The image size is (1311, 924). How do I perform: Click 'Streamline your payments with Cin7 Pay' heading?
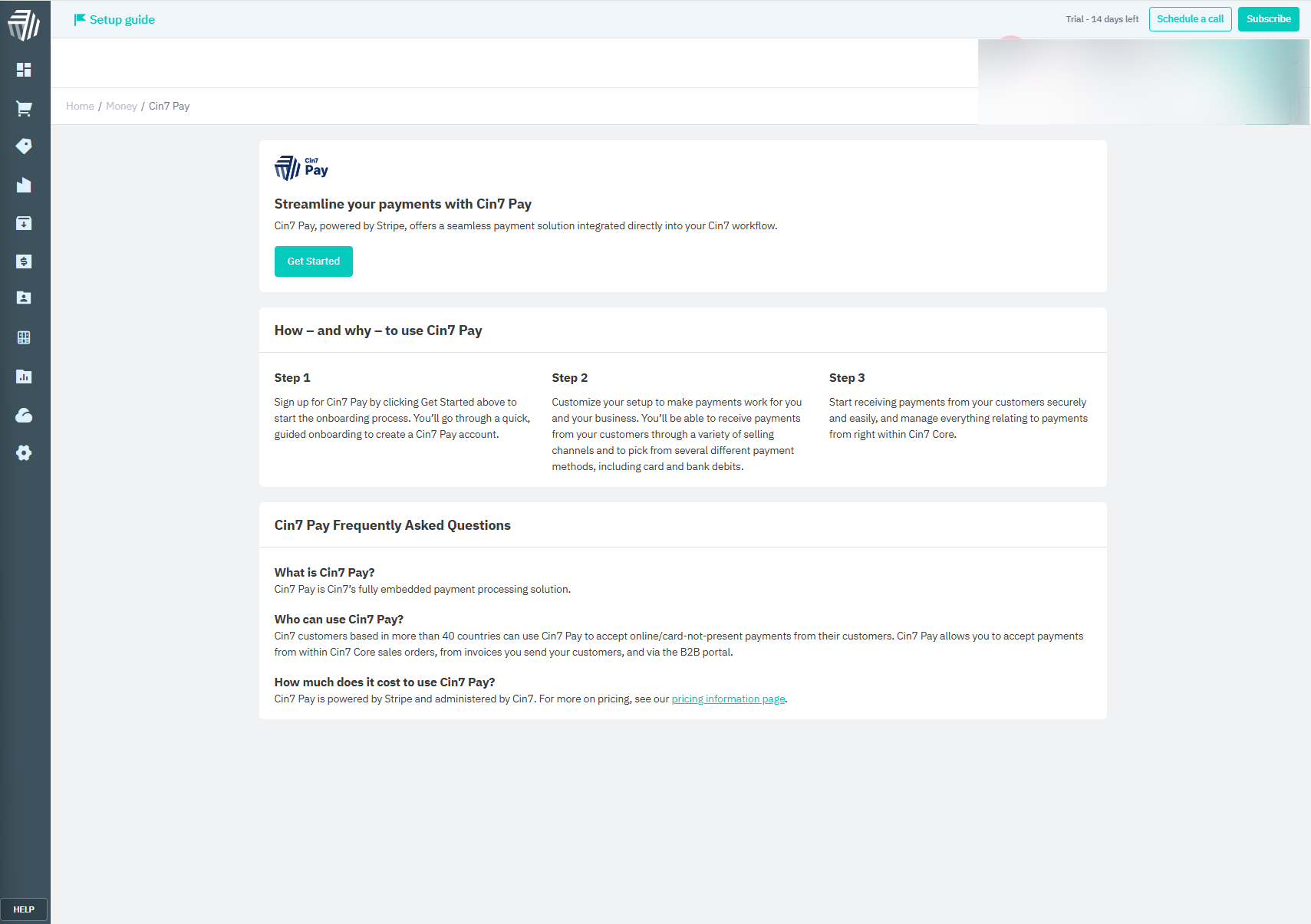point(403,204)
